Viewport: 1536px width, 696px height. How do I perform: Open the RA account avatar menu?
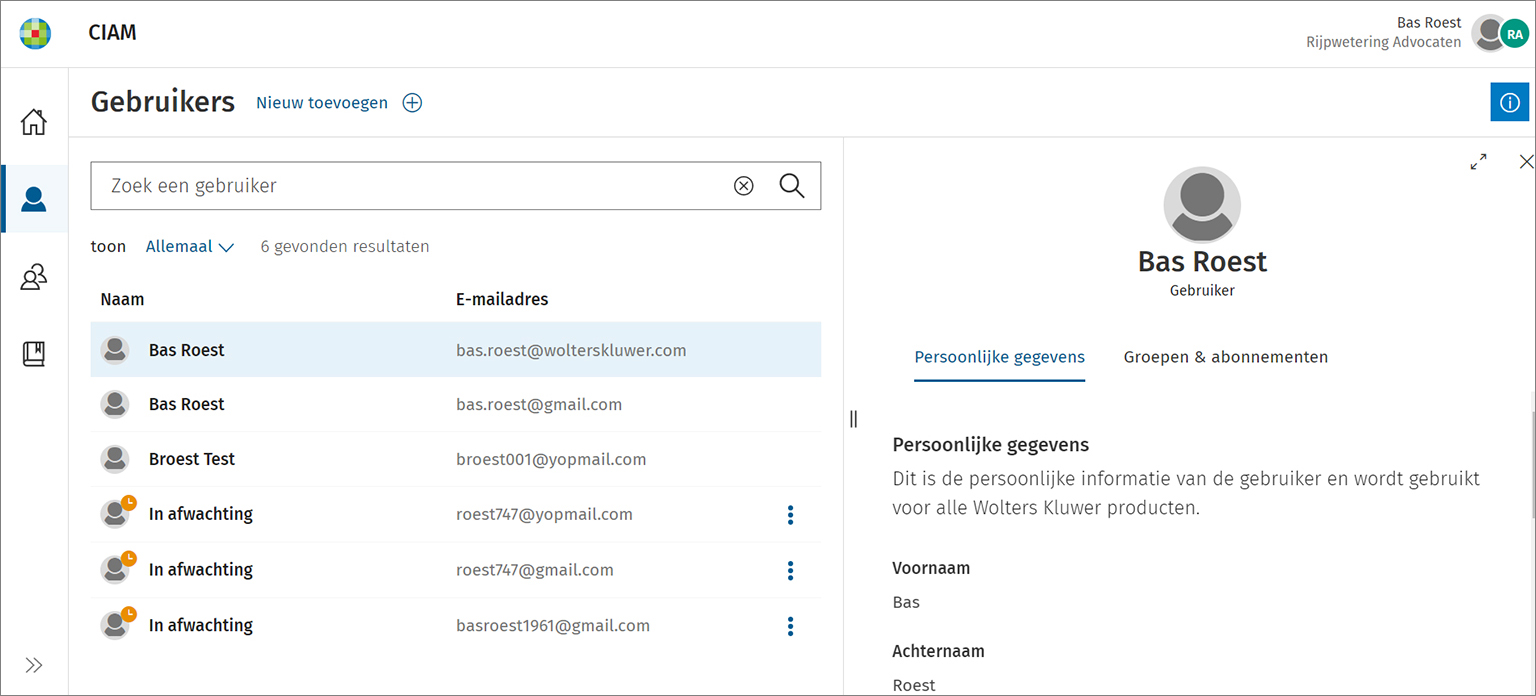tap(1514, 33)
